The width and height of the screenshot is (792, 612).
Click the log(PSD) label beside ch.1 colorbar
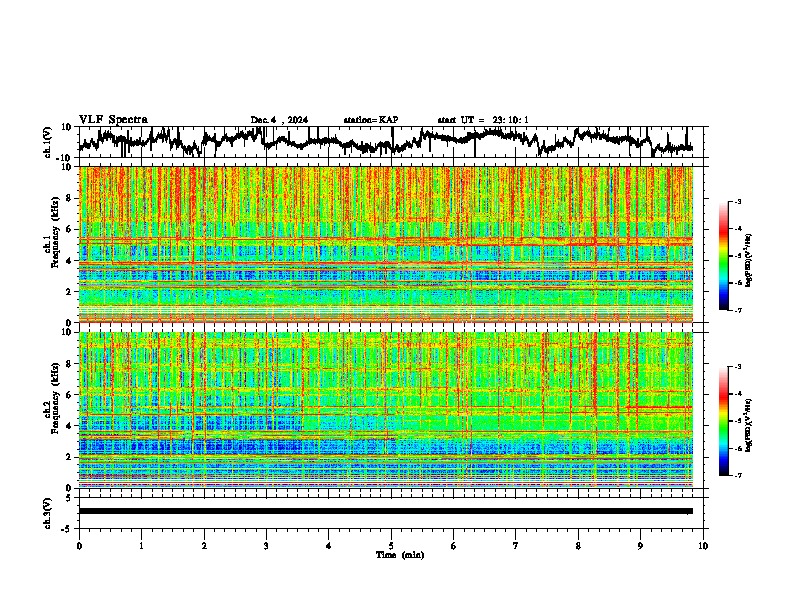pos(749,261)
